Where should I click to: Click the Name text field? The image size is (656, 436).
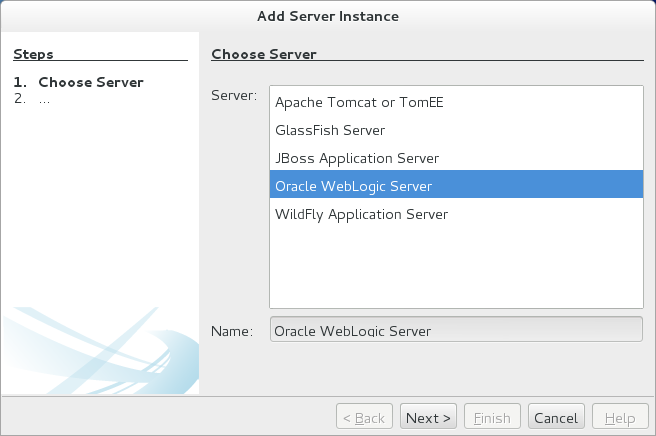point(455,330)
